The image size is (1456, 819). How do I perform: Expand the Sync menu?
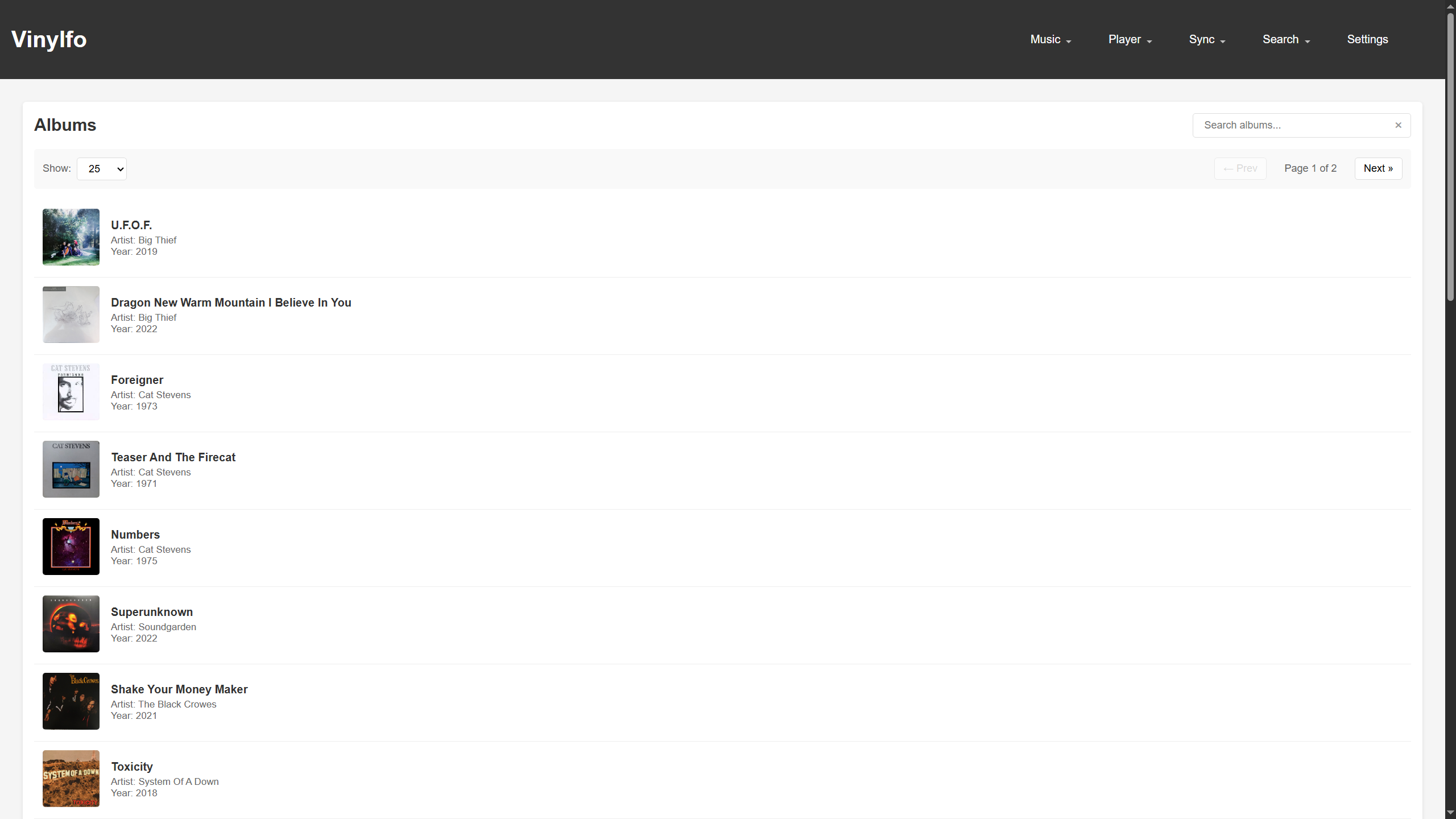click(1206, 39)
